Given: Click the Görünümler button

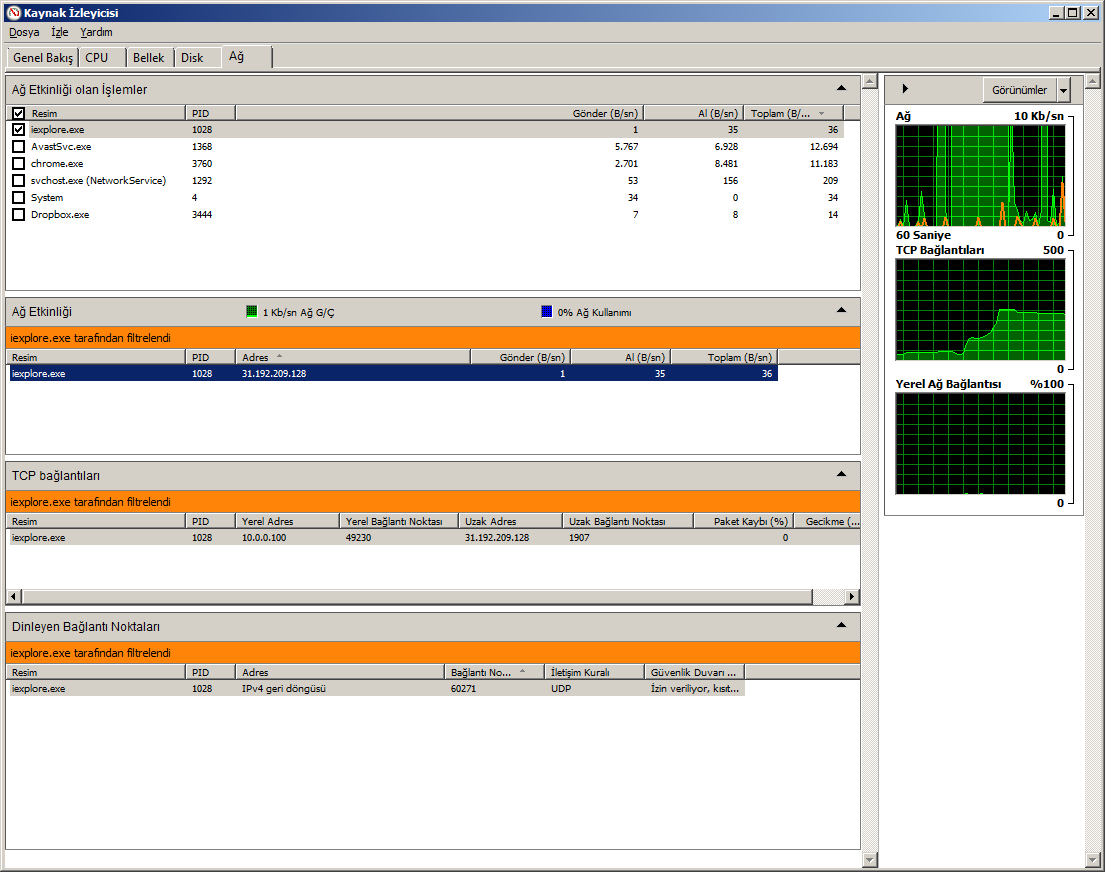Looking at the screenshot, I should [x=1020, y=90].
